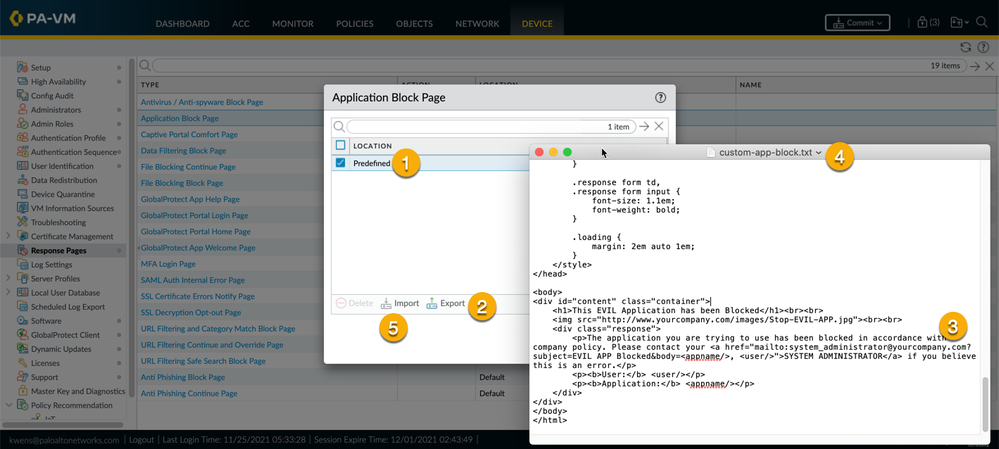The width and height of the screenshot is (999, 449).
Task: Switch to the Policies tab
Action: 352,24
